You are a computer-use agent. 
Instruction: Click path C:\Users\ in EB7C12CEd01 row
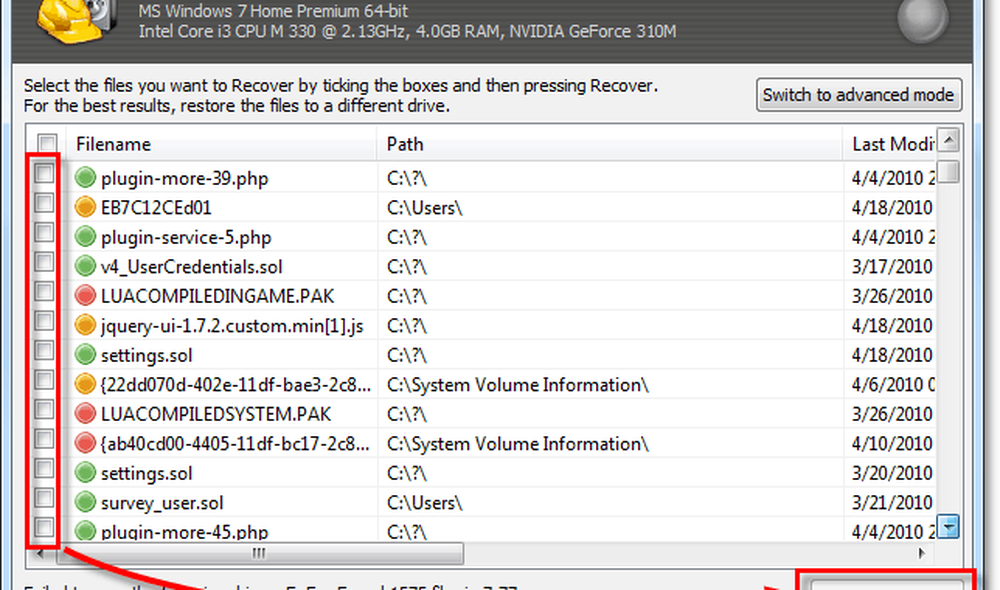point(424,208)
